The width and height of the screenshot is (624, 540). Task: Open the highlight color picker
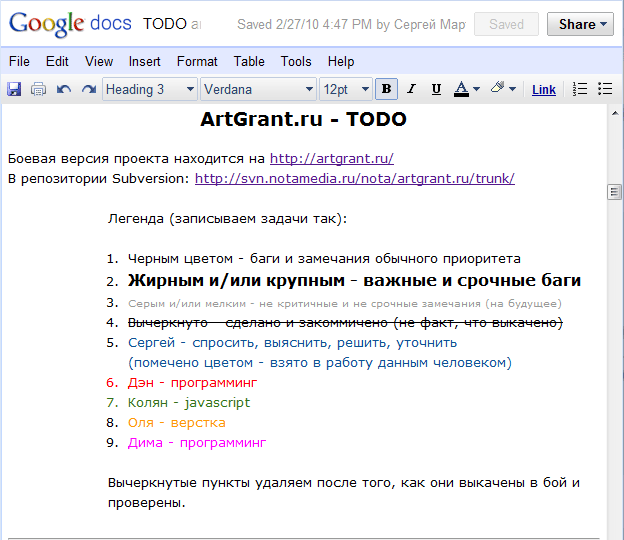[x=503, y=89]
